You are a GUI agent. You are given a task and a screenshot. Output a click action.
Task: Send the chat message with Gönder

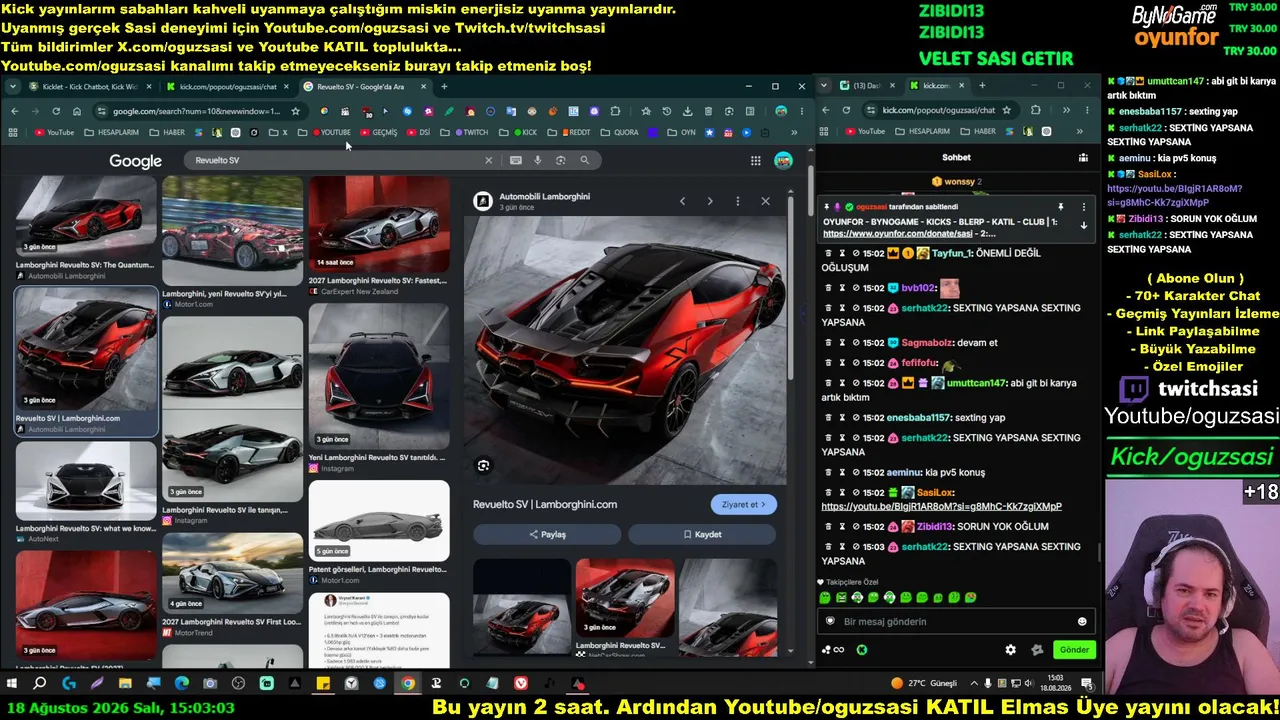pos(1074,649)
